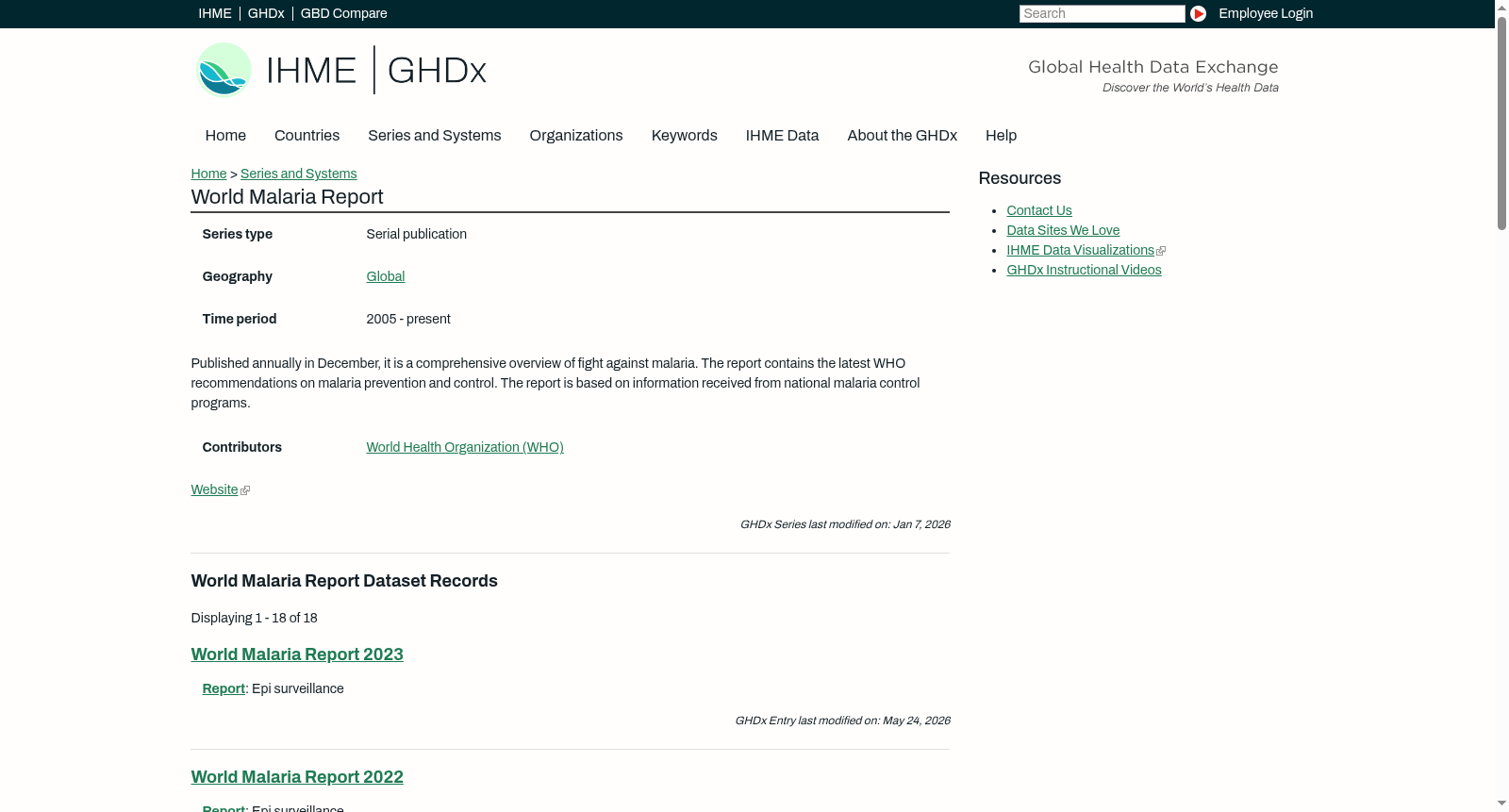The height and width of the screenshot is (812, 1509).
Task: Open World Malaria Report 2023 record
Action: coord(297,655)
